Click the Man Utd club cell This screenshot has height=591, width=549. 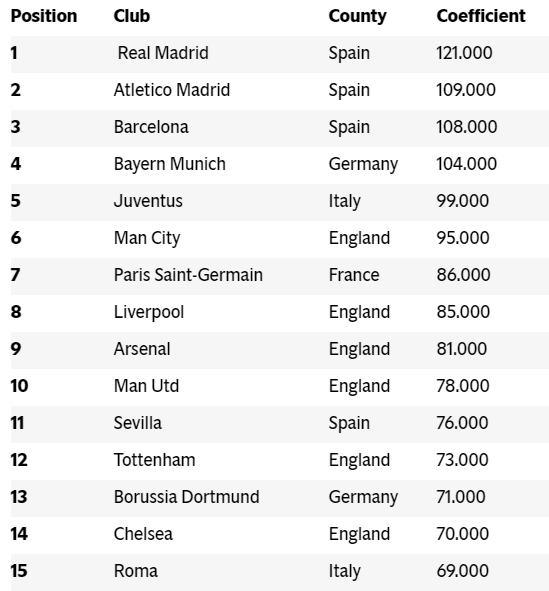[146, 386]
